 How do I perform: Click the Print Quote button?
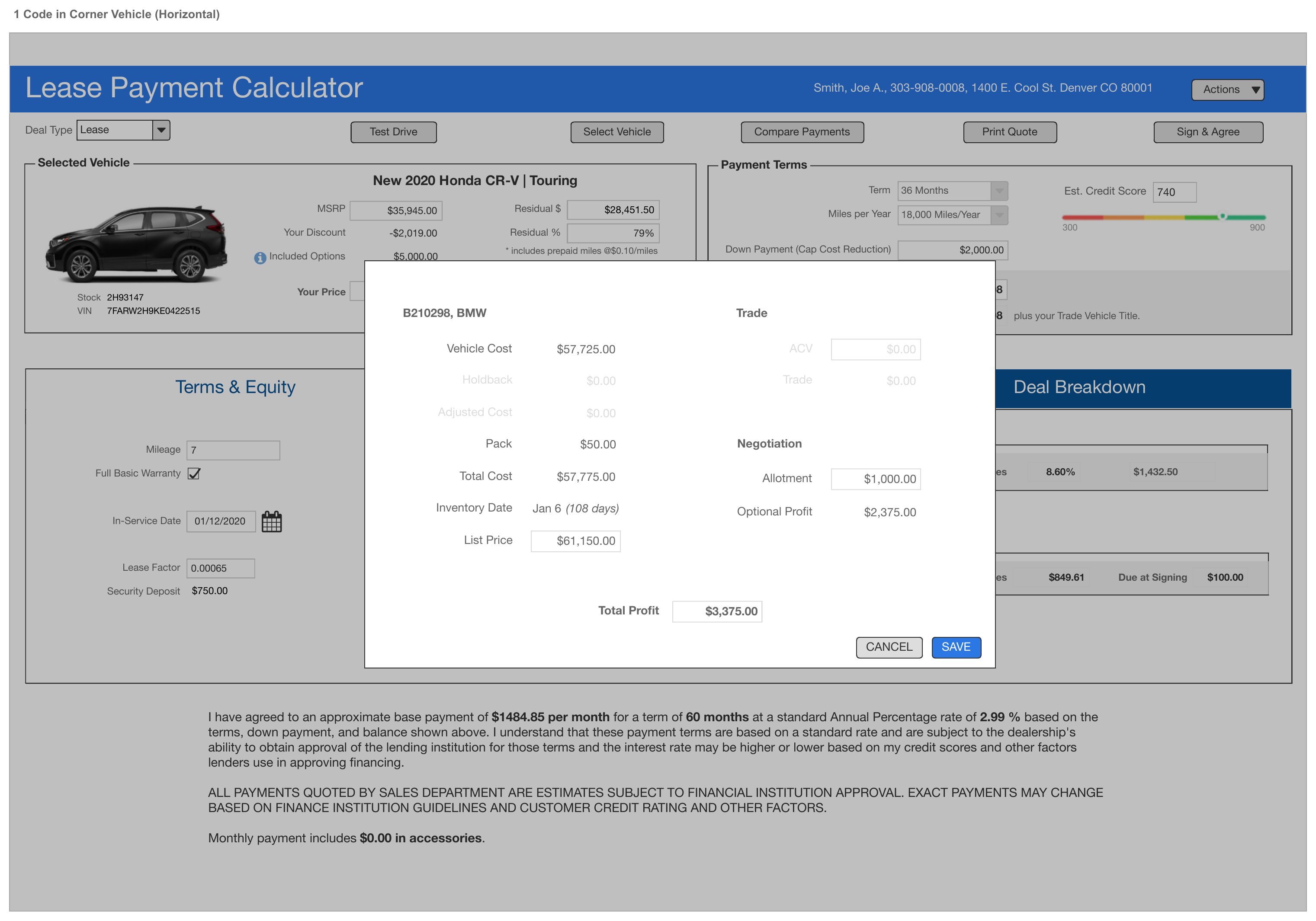(1009, 132)
